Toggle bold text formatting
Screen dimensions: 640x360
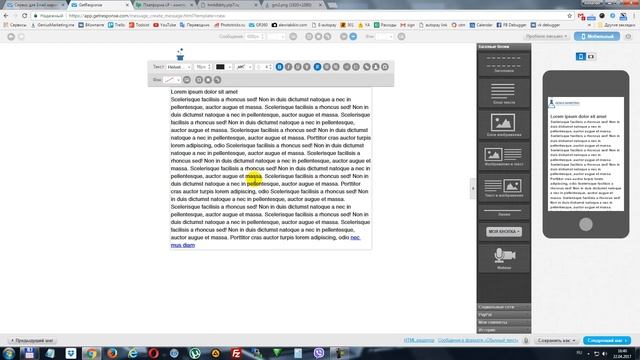click(x=279, y=67)
